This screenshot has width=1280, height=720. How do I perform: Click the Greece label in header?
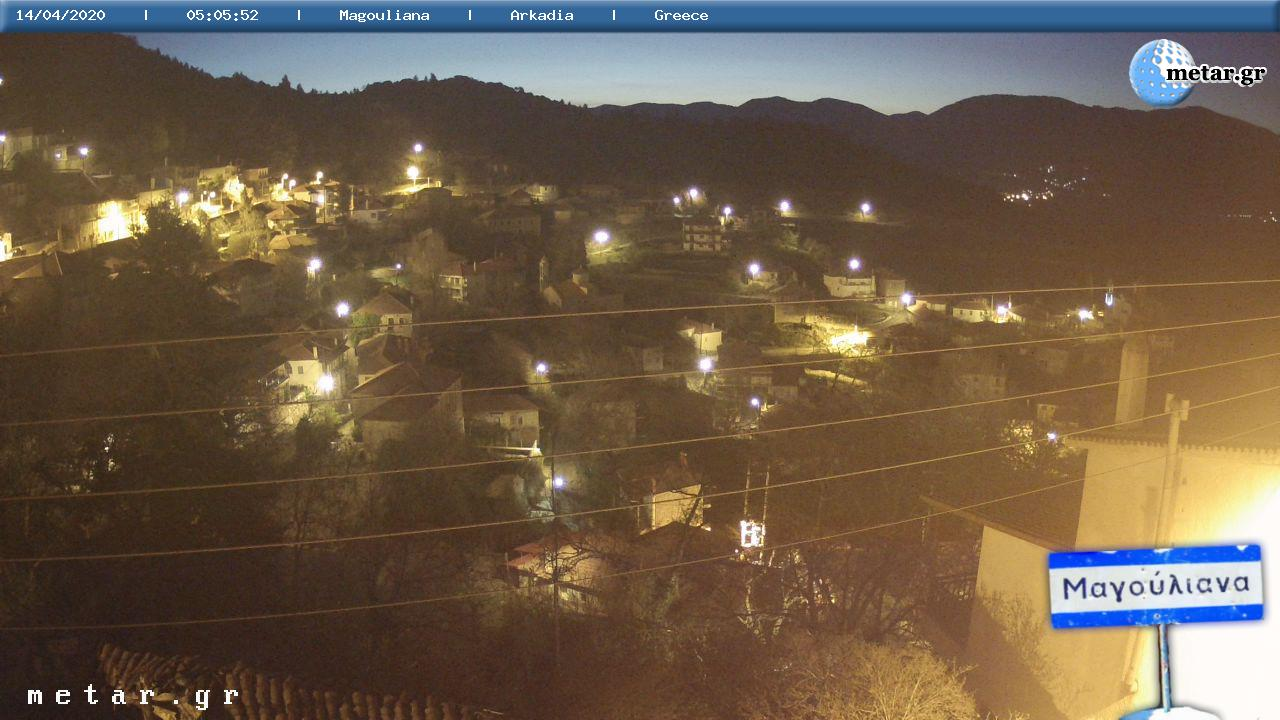click(681, 15)
